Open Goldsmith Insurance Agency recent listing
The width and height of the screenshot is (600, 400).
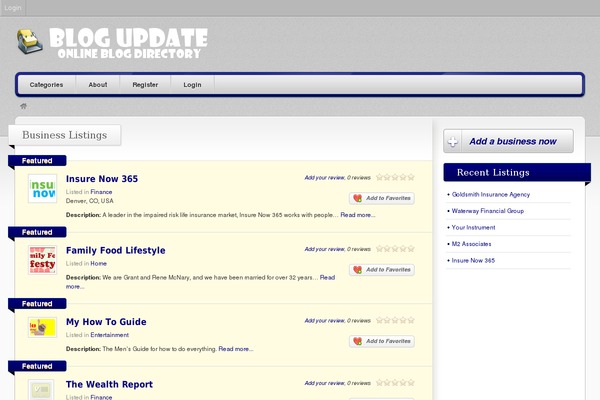point(491,194)
